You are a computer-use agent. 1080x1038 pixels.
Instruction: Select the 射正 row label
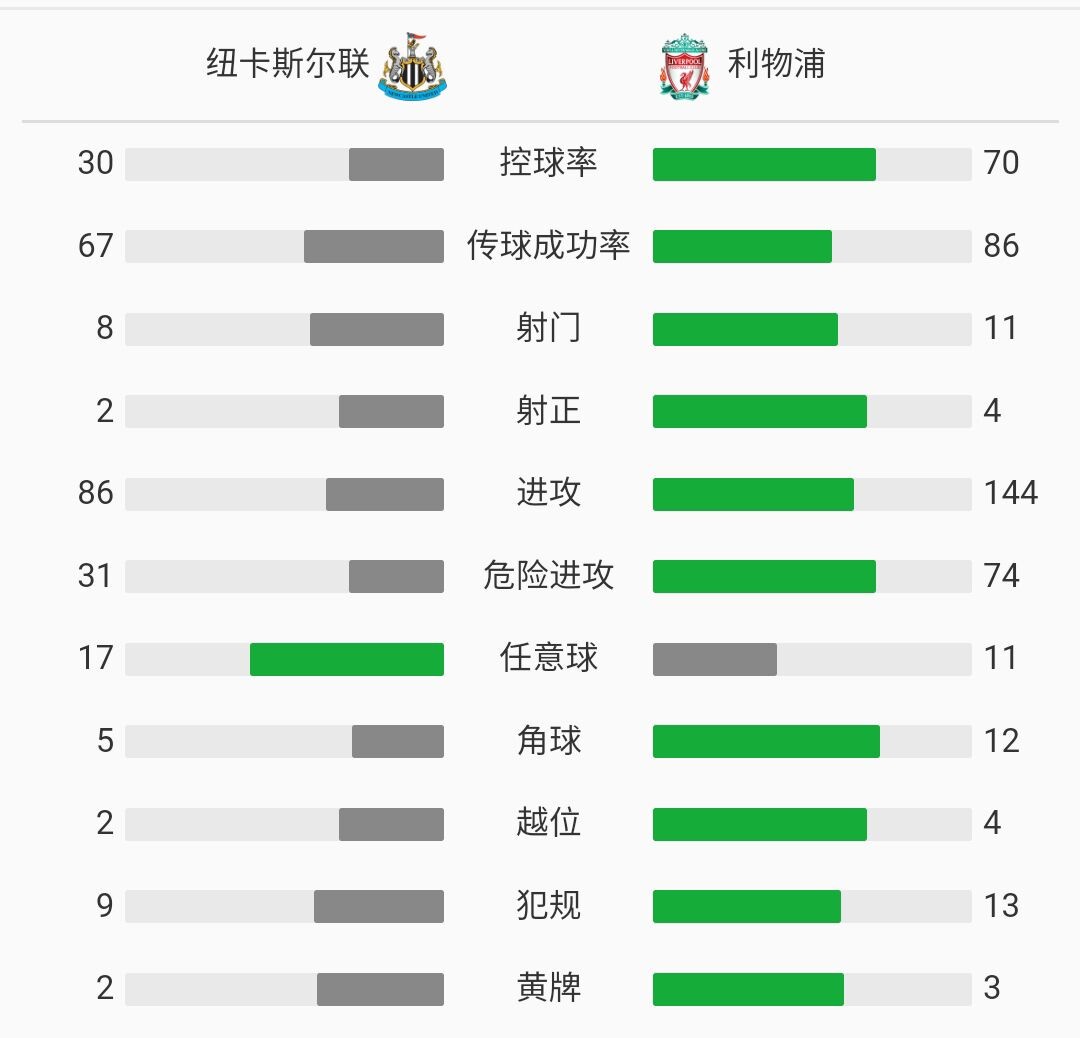pos(548,411)
